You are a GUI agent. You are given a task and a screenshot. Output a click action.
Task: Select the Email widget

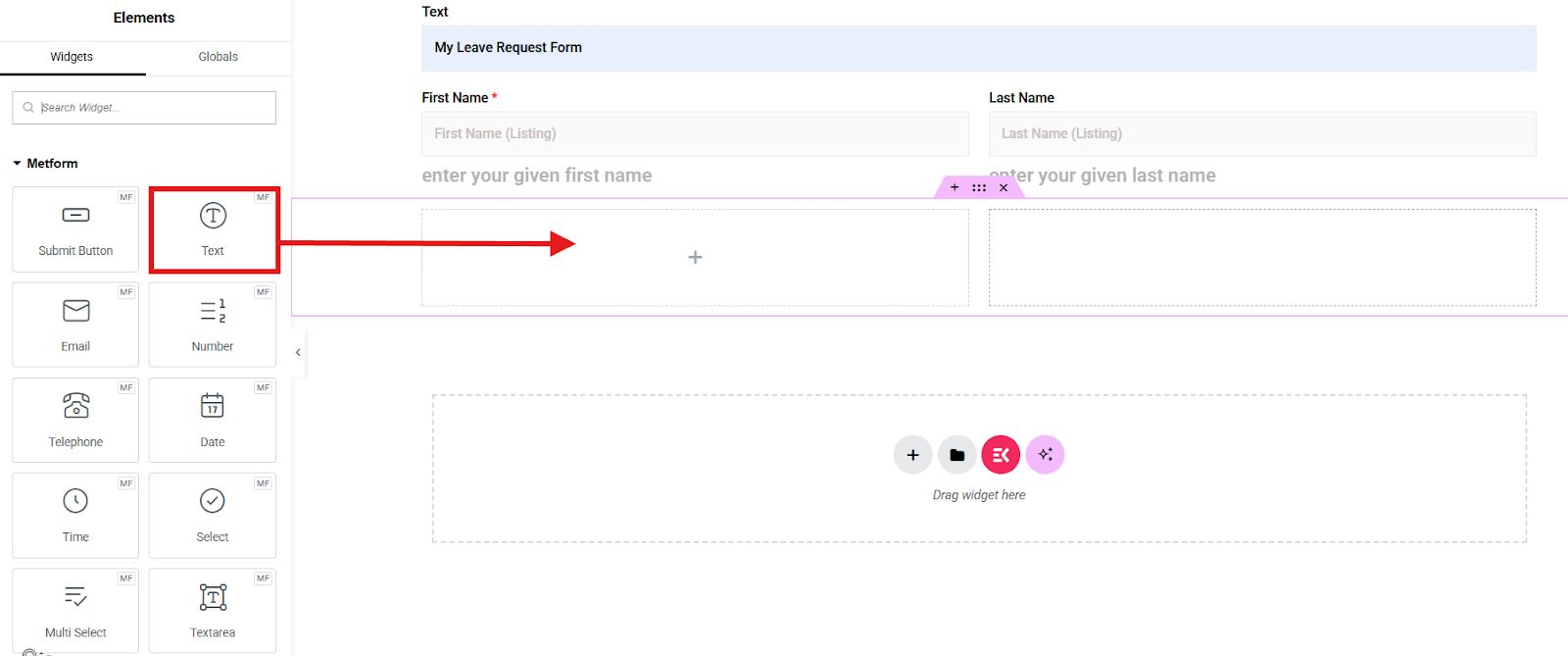(x=75, y=325)
